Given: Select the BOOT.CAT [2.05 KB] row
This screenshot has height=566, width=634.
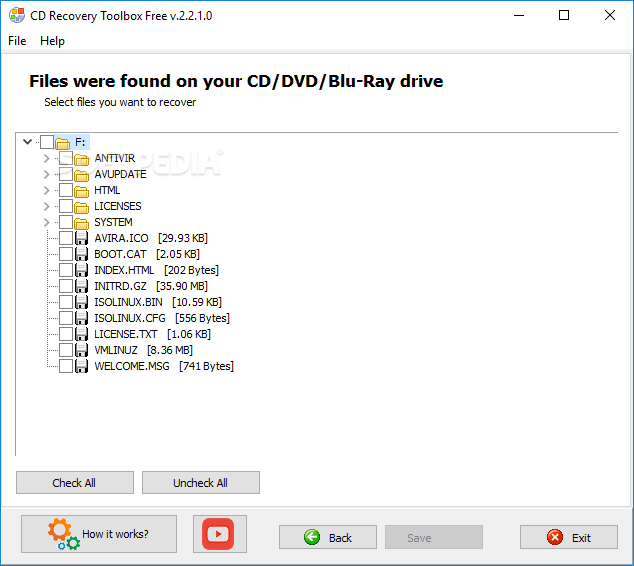Looking at the screenshot, I should (x=147, y=254).
